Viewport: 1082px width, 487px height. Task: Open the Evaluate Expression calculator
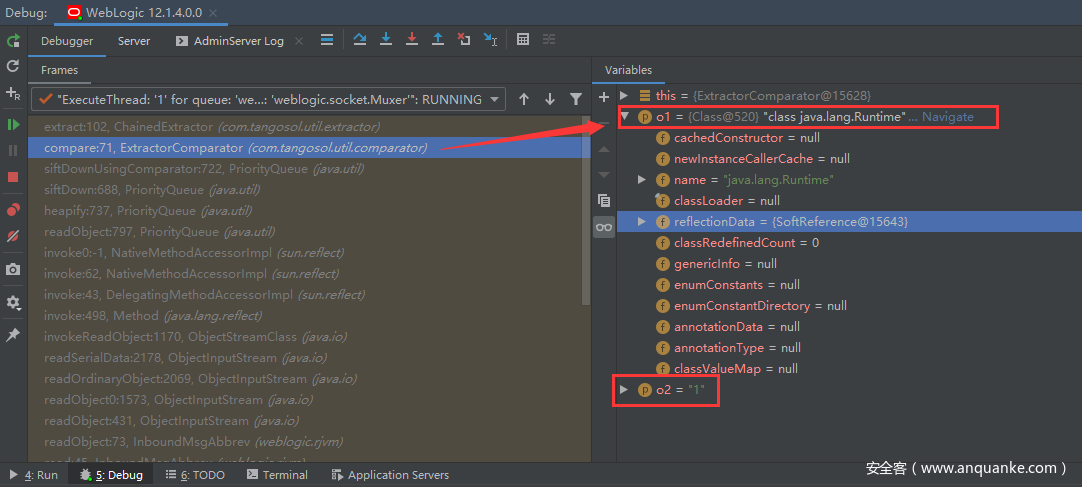tap(523, 40)
